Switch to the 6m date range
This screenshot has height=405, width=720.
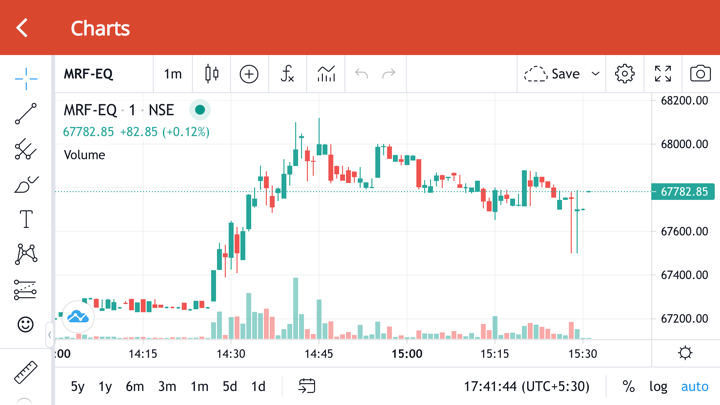point(135,387)
